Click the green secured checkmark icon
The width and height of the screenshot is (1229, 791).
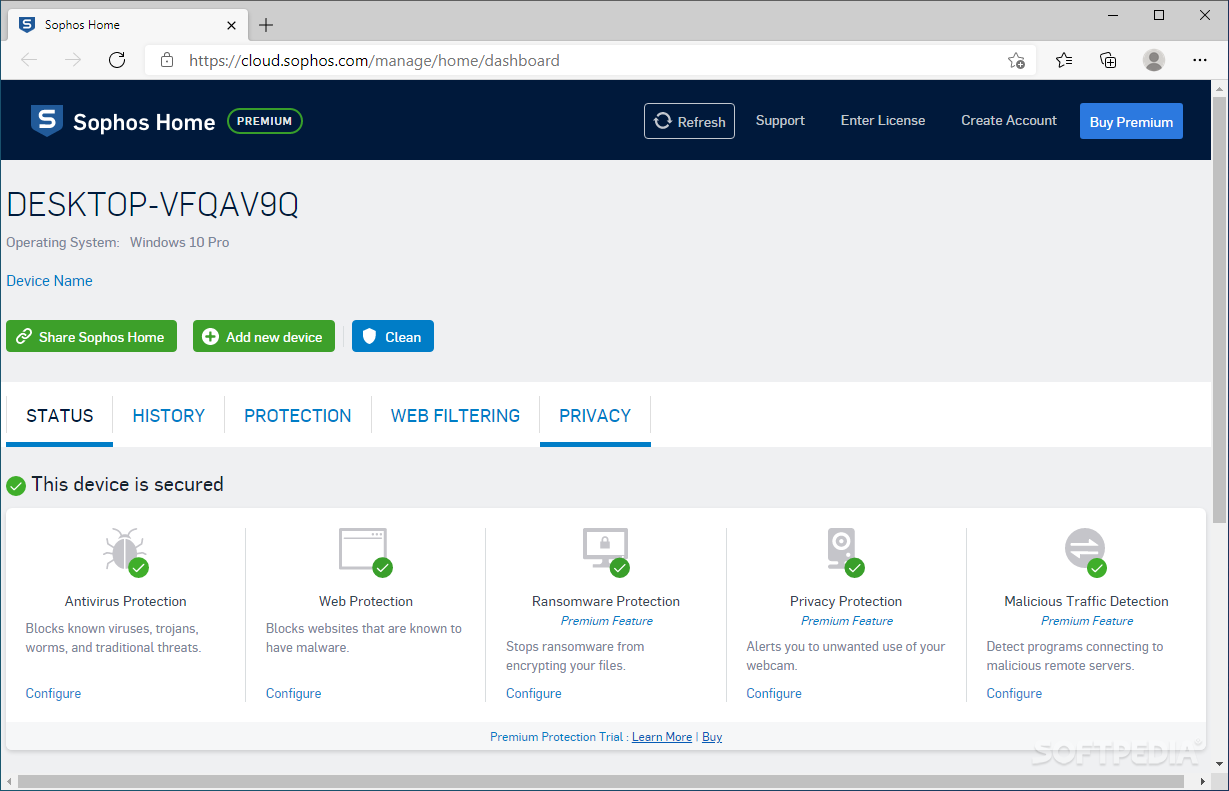pyautogui.click(x=16, y=486)
